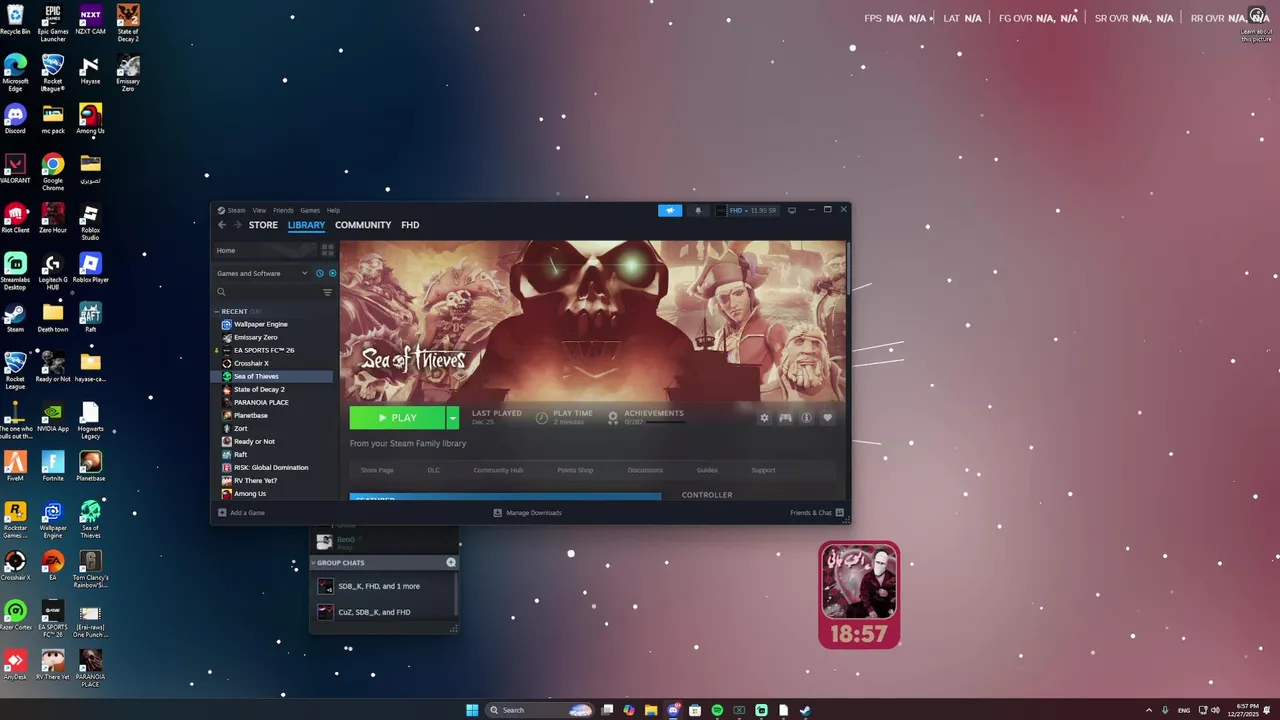This screenshot has width=1280, height=720.
Task: Open the Store Page link
Action: coord(377,470)
